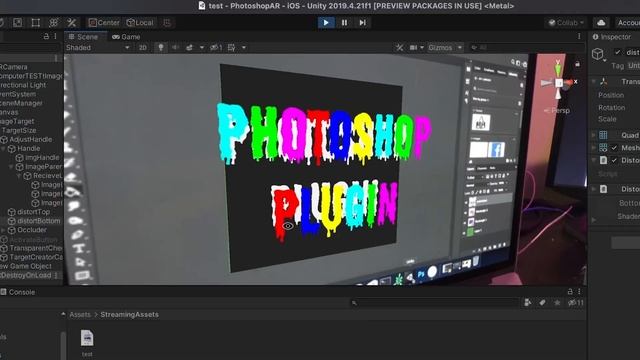Toggle scene grid visibility
The height and width of the screenshot is (360, 640).
tap(231, 48)
